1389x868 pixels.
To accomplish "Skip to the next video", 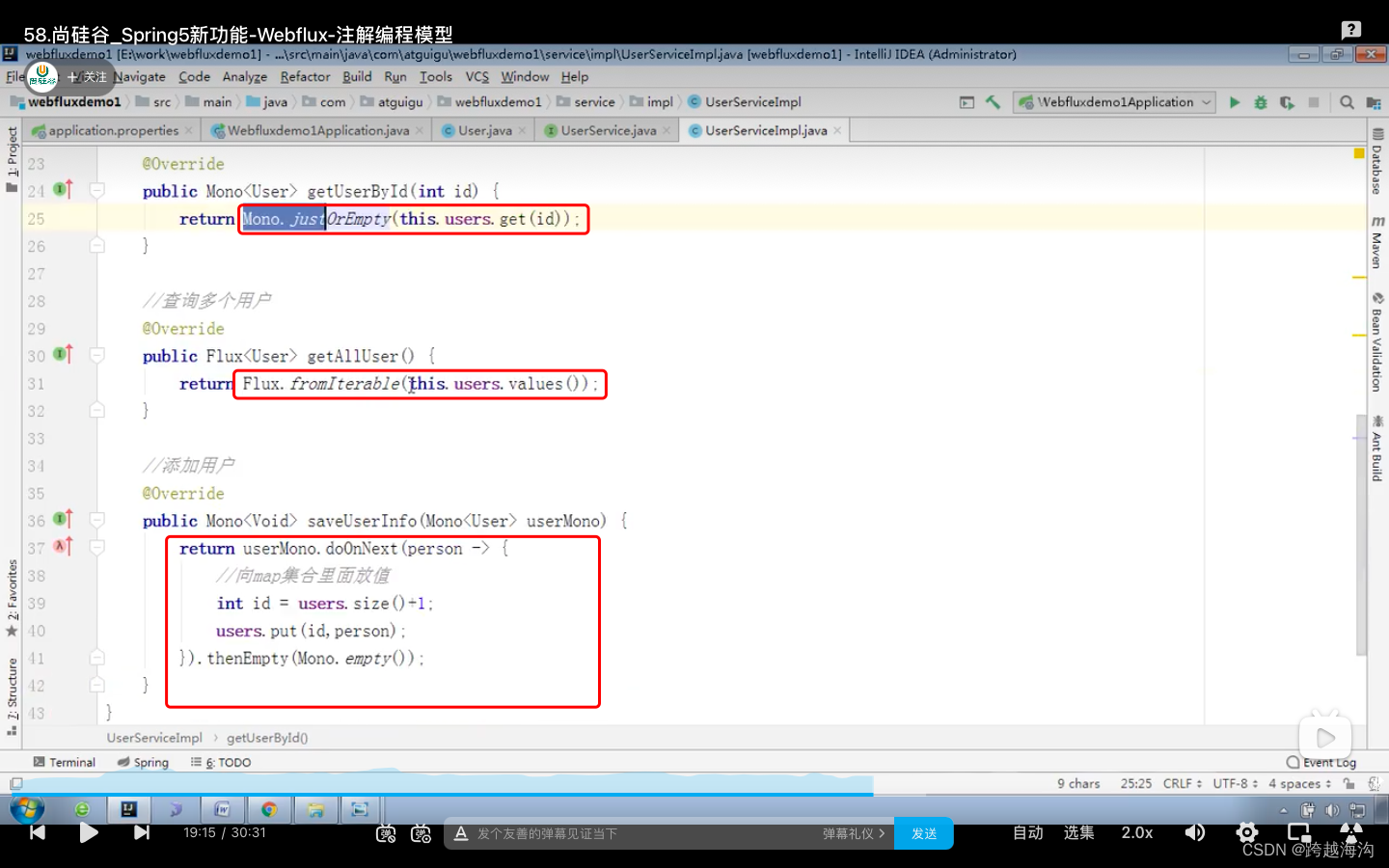I will [x=142, y=832].
